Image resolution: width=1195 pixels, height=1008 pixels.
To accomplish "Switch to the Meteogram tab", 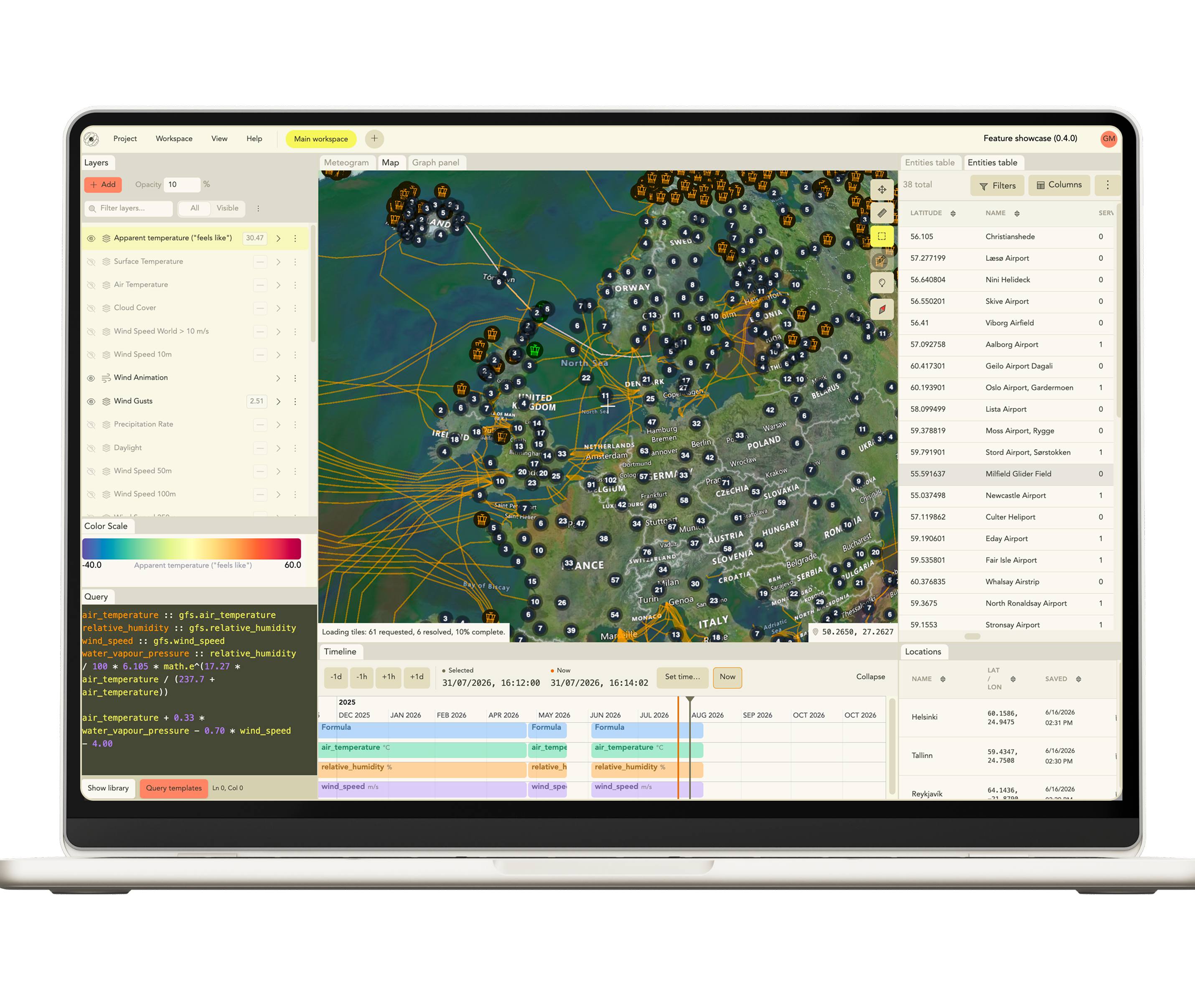I will [x=346, y=163].
